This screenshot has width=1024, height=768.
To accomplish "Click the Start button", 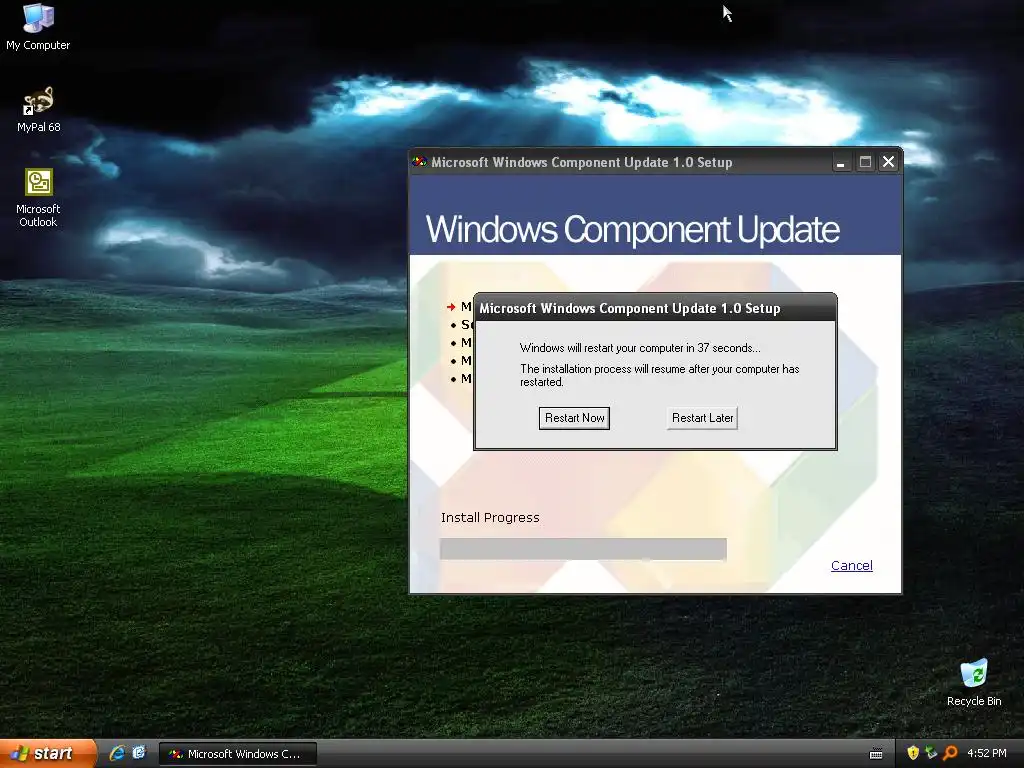I will coord(48,753).
